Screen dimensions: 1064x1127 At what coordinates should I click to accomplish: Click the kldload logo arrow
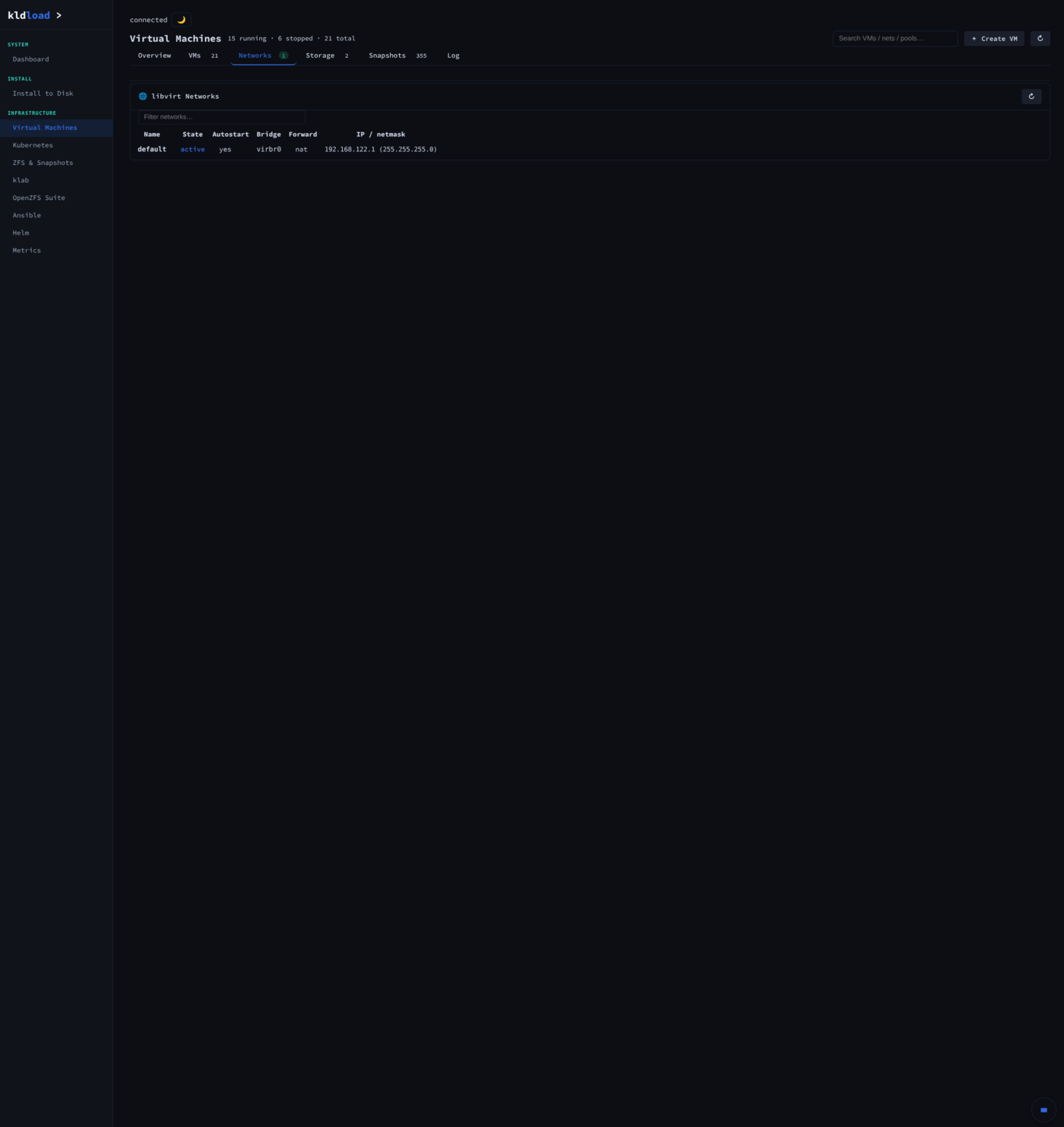(59, 15)
